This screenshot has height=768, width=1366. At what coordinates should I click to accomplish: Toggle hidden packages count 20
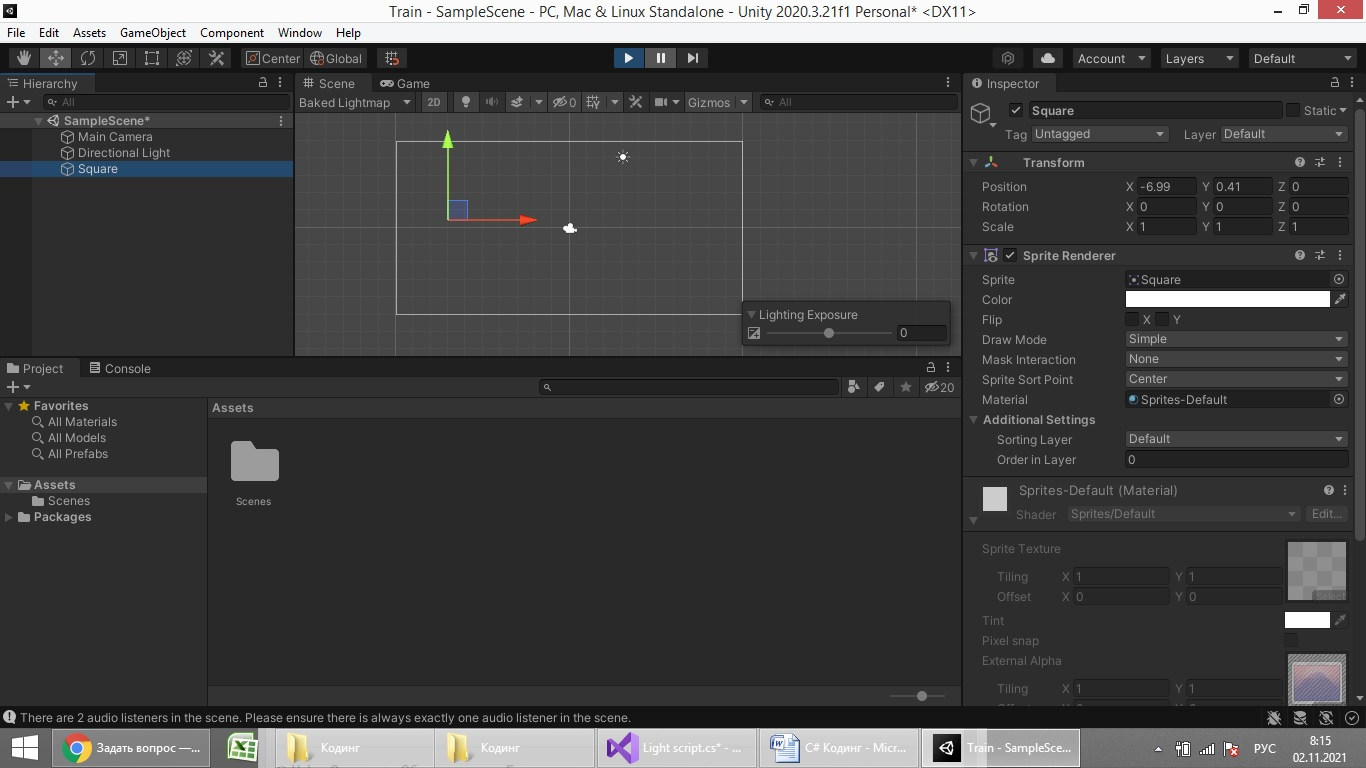click(x=939, y=387)
